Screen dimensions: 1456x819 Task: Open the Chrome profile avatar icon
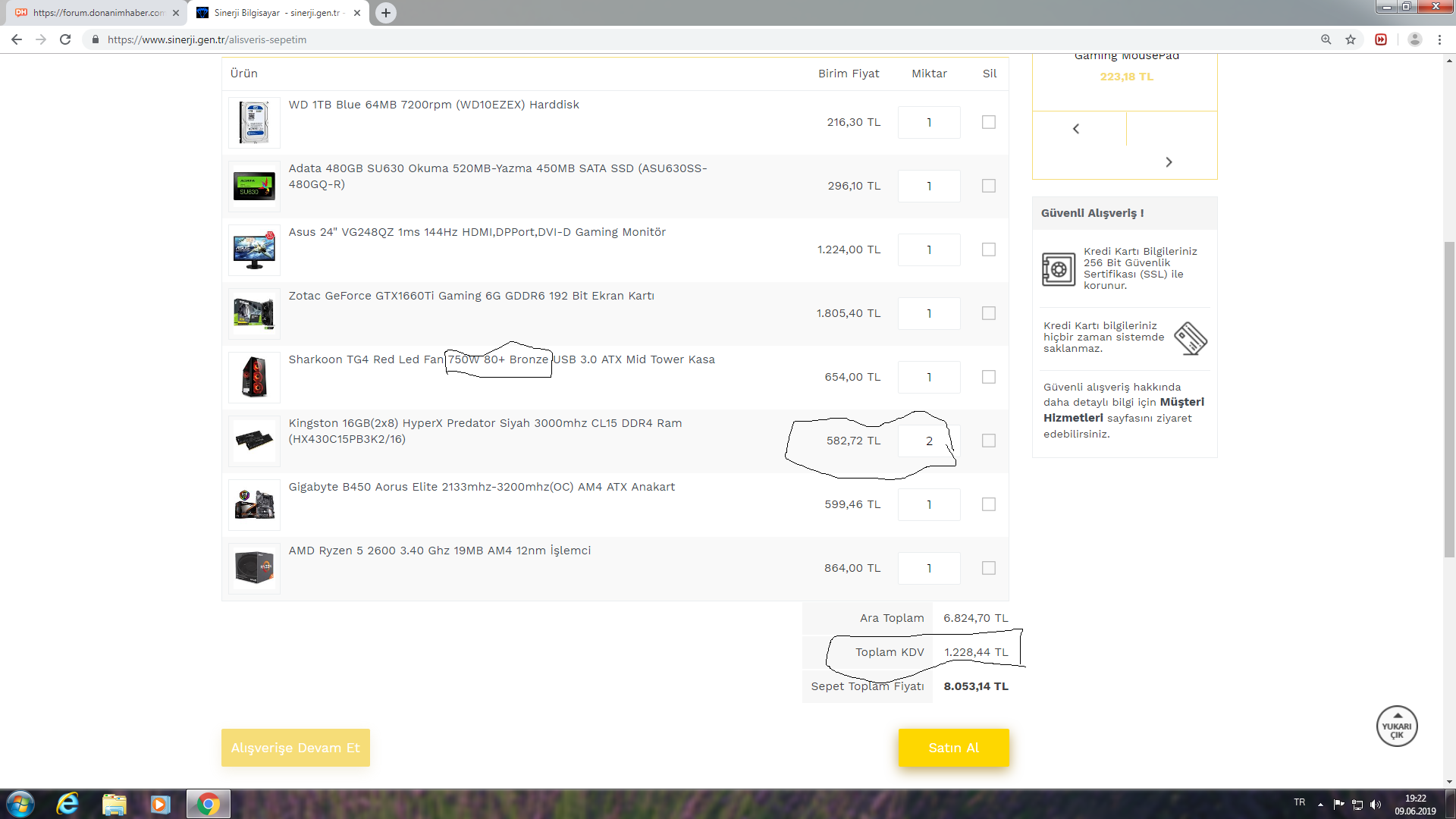click(1415, 39)
